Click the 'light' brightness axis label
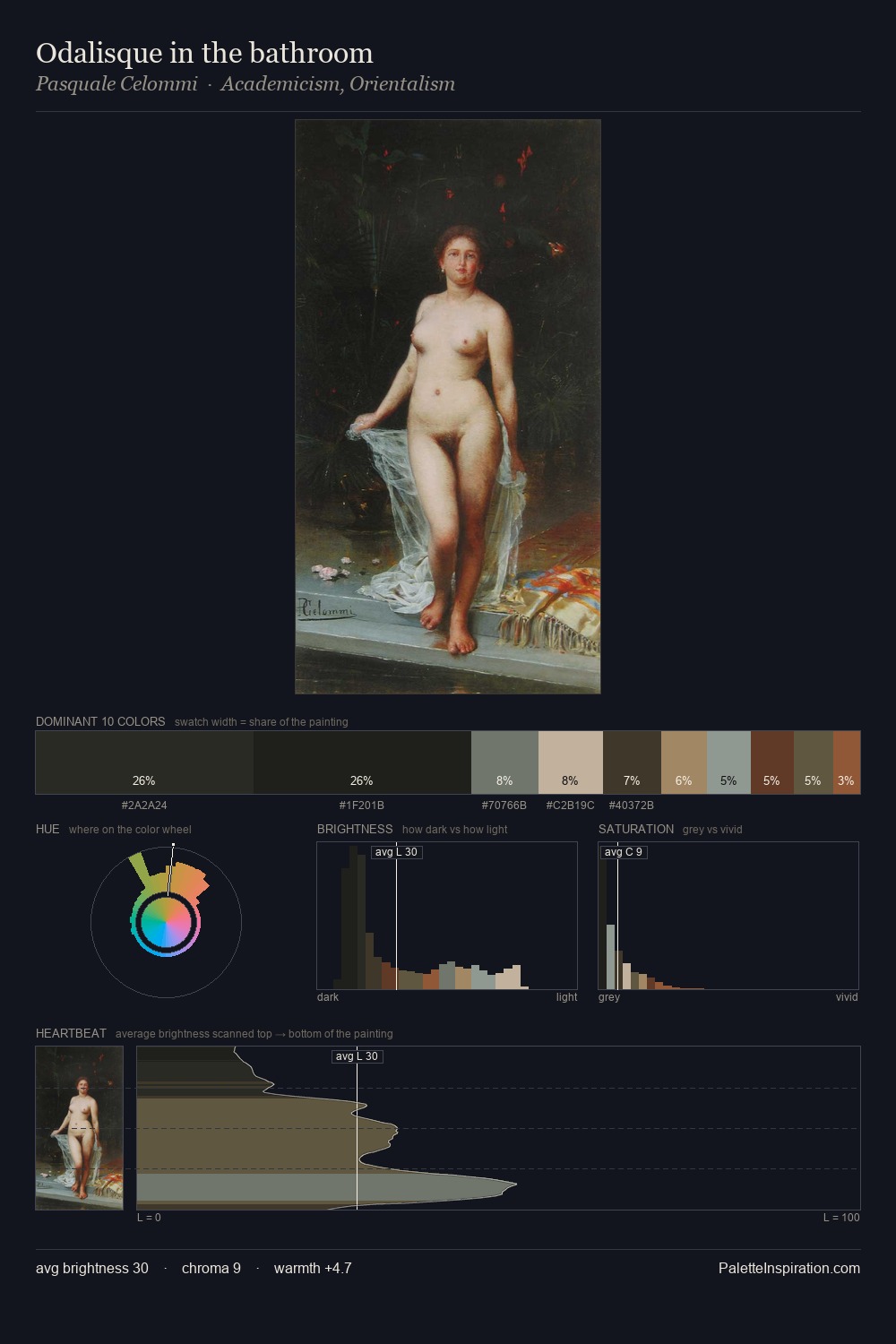The width and height of the screenshot is (896, 1344). [566, 997]
